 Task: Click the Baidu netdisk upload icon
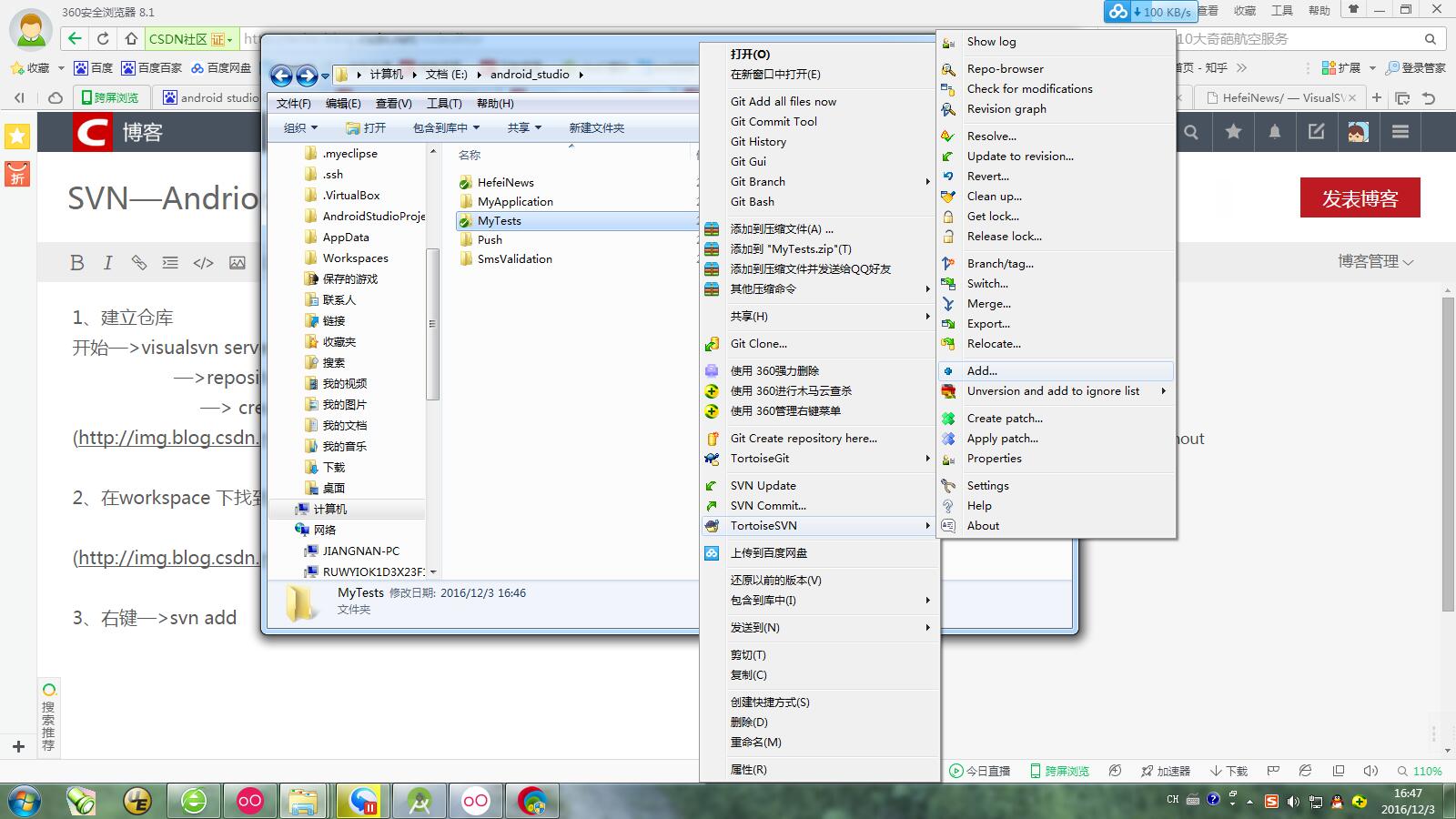[x=712, y=553]
